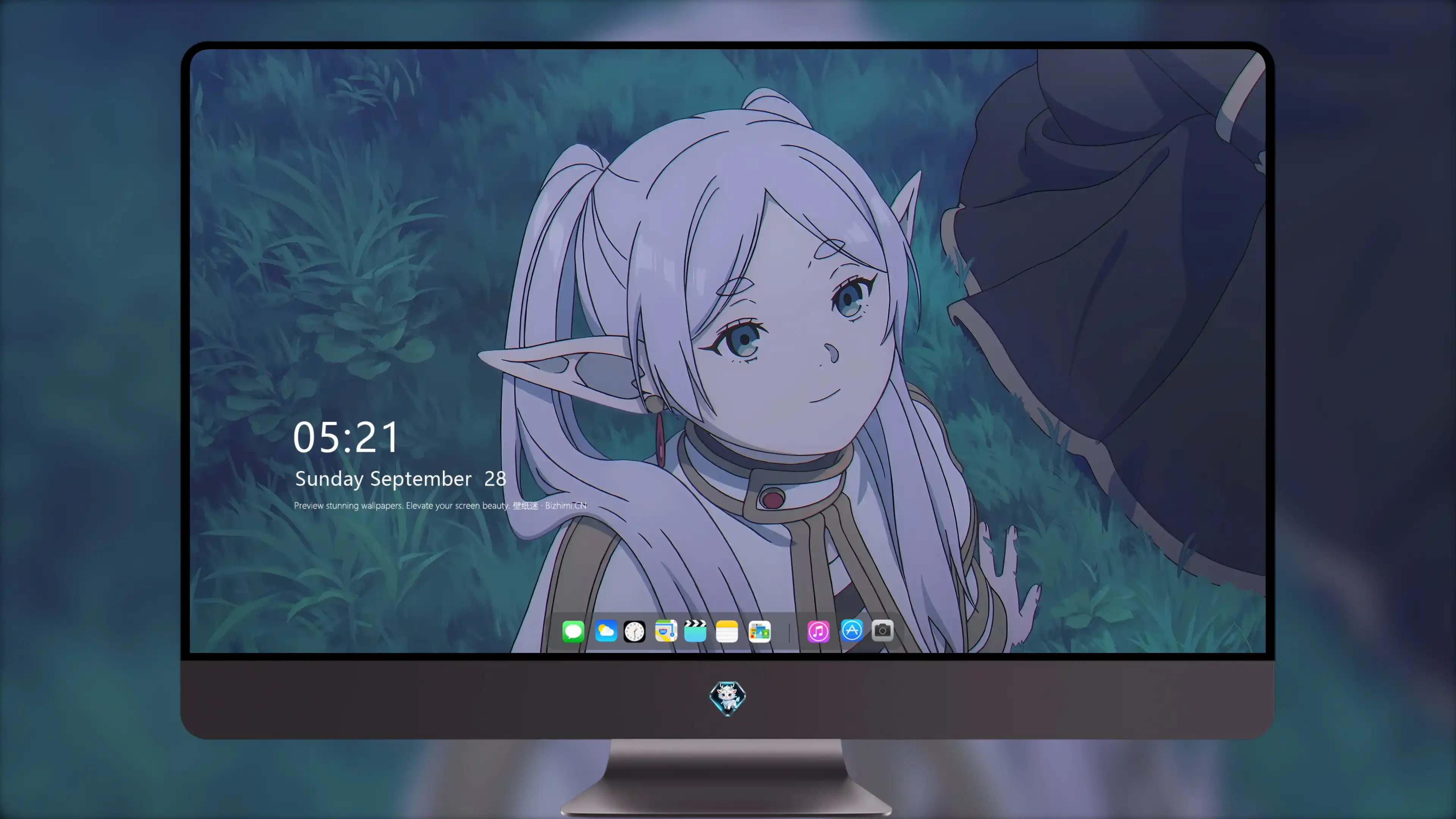The width and height of the screenshot is (1456, 819).
Task: Launch the pink iTunes music app
Action: click(x=819, y=631)
